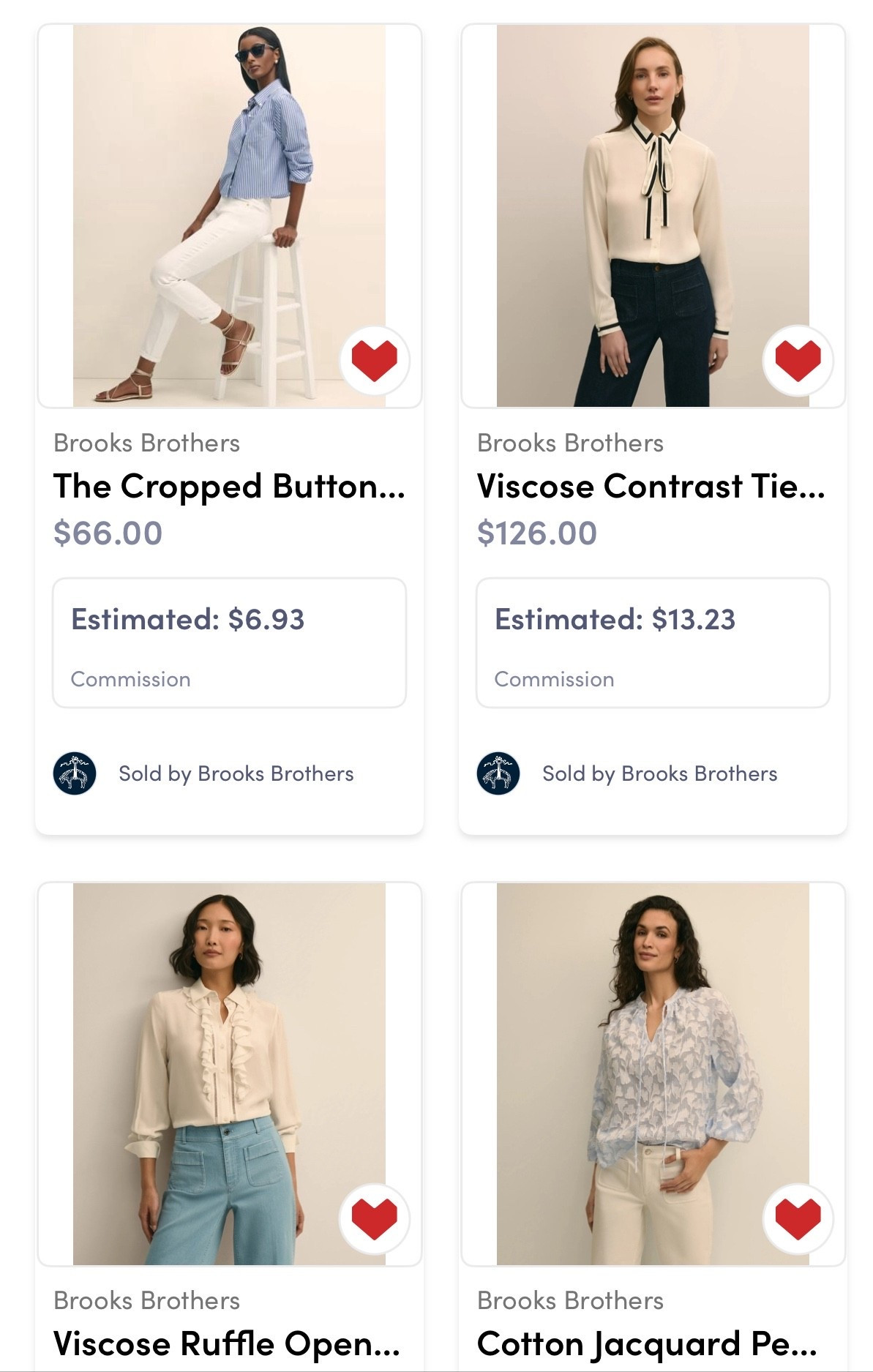
Task: Tap Brooks Brothers logo under Cropped Button shirt
Action: (75, 773)
